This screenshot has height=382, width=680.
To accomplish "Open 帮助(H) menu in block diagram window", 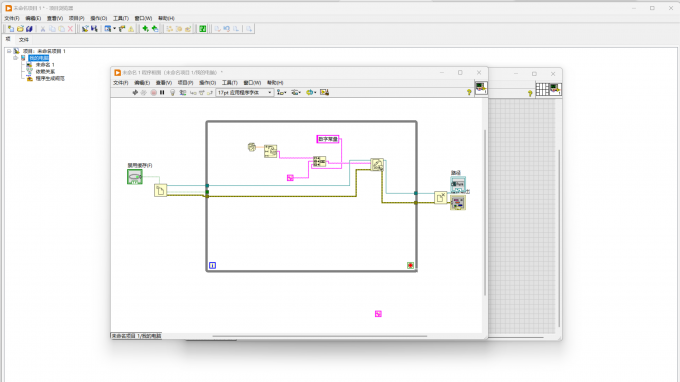I will coord(275,82).
